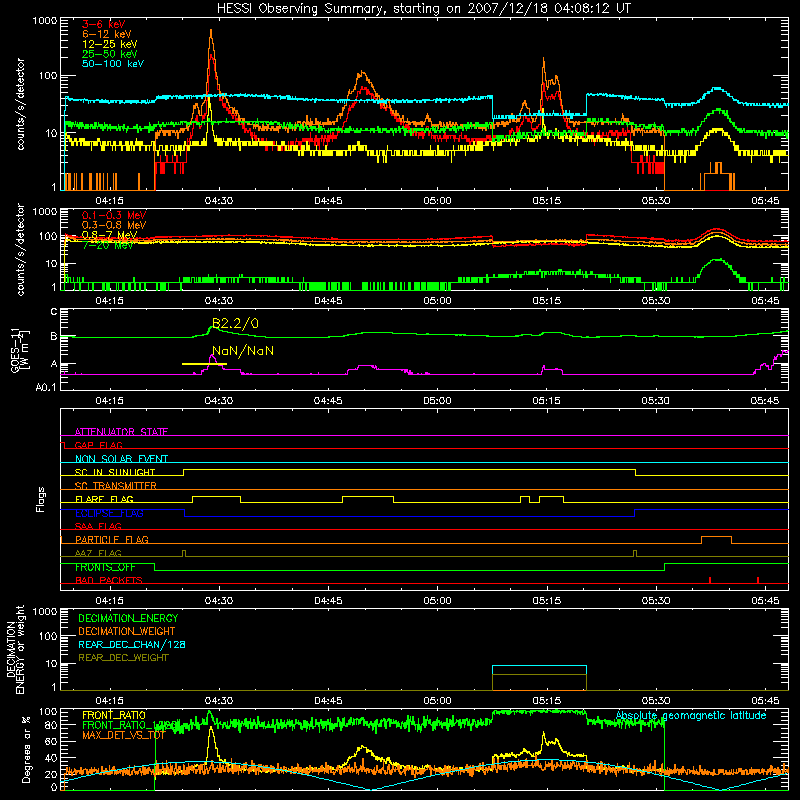Click the DECIMATION ENERGY or weight axis title
The image size is (800, 800).
[x=15, y=649]
